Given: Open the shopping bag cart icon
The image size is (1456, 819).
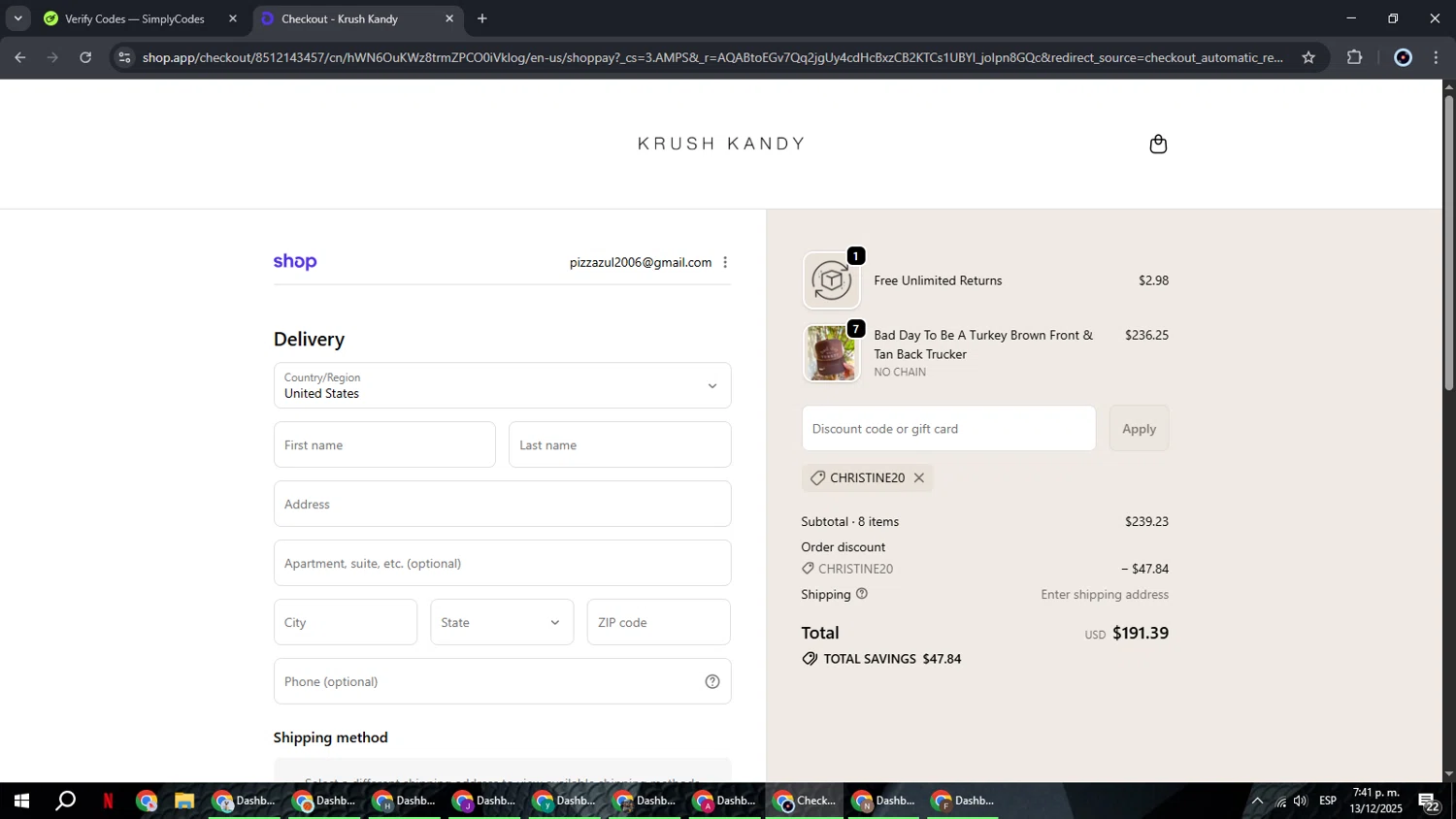Looking at the screenshot, I should tap(1158, 145).
